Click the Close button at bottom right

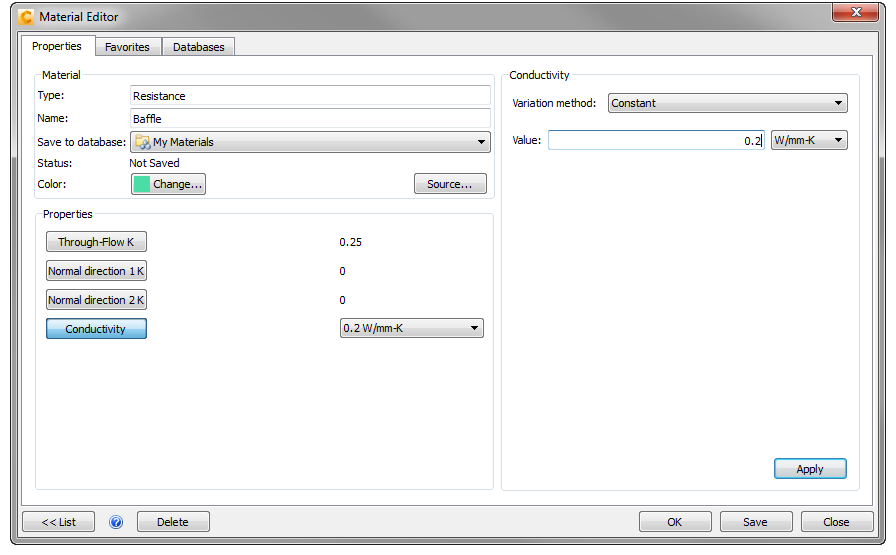pos(837,522)
